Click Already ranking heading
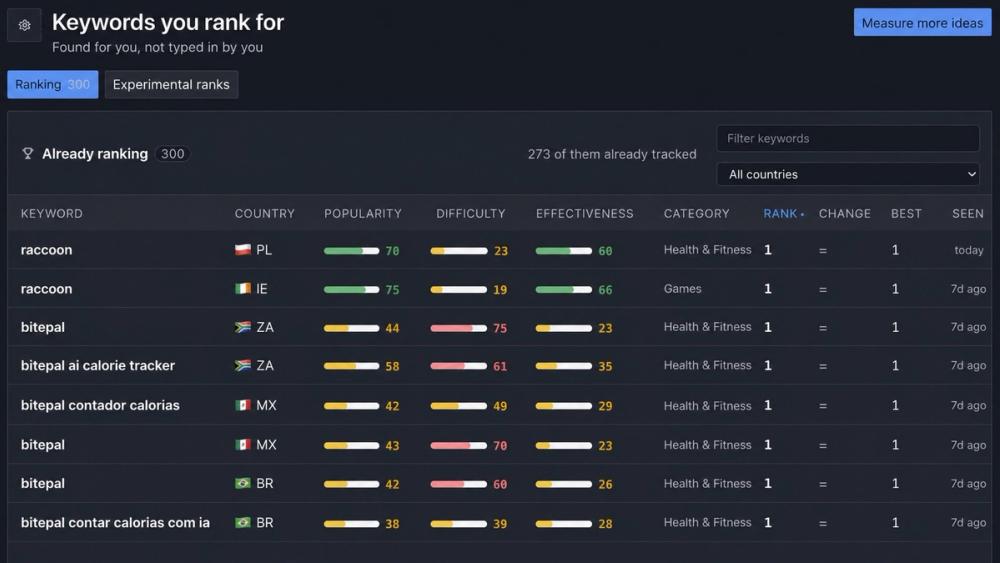Image resolution: width=1000 pixels, height=563 pixels. [95, 154]
